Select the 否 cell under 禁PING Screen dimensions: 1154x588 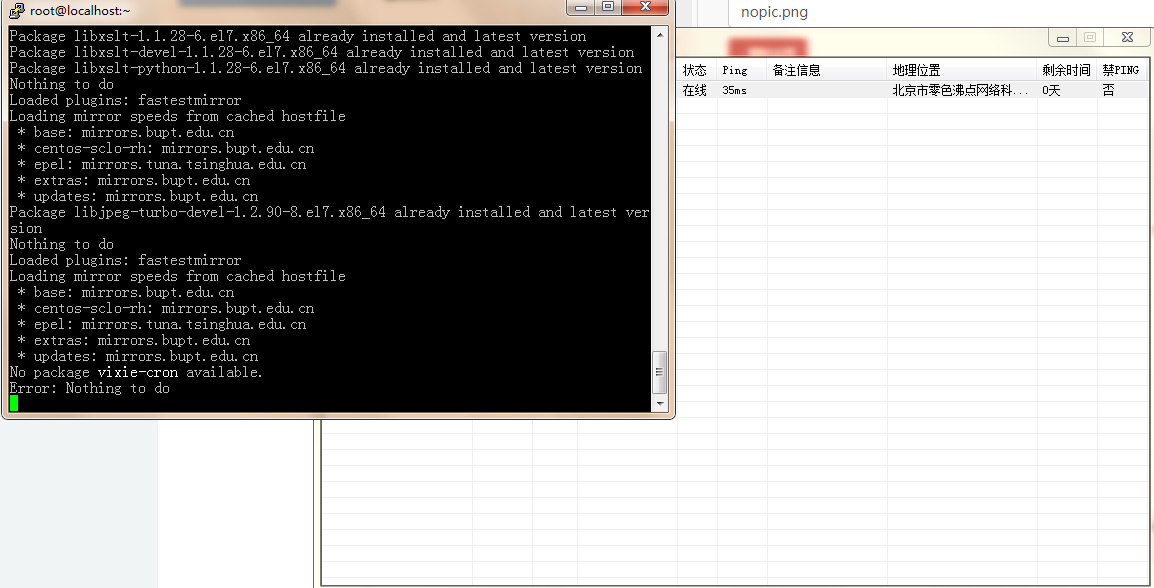[1122, 90]
